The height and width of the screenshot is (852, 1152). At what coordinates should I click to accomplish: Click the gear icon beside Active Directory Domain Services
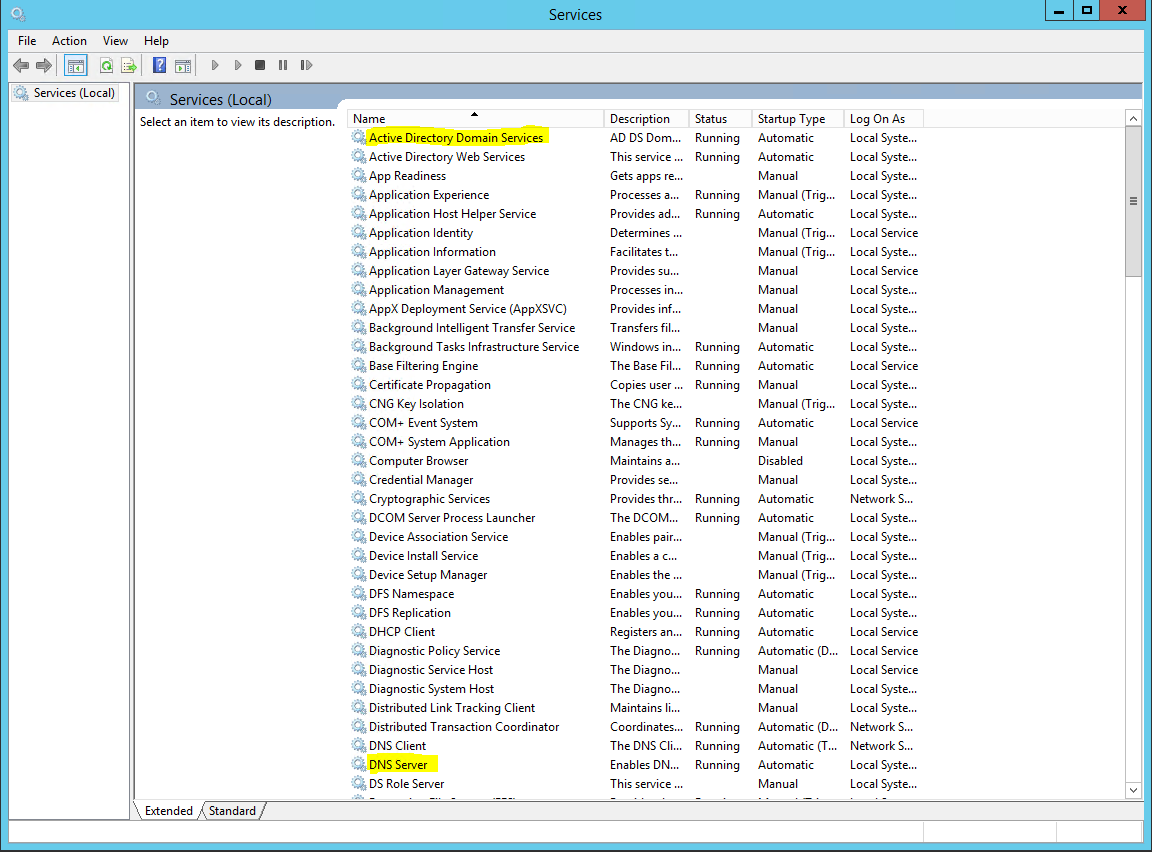359,137
